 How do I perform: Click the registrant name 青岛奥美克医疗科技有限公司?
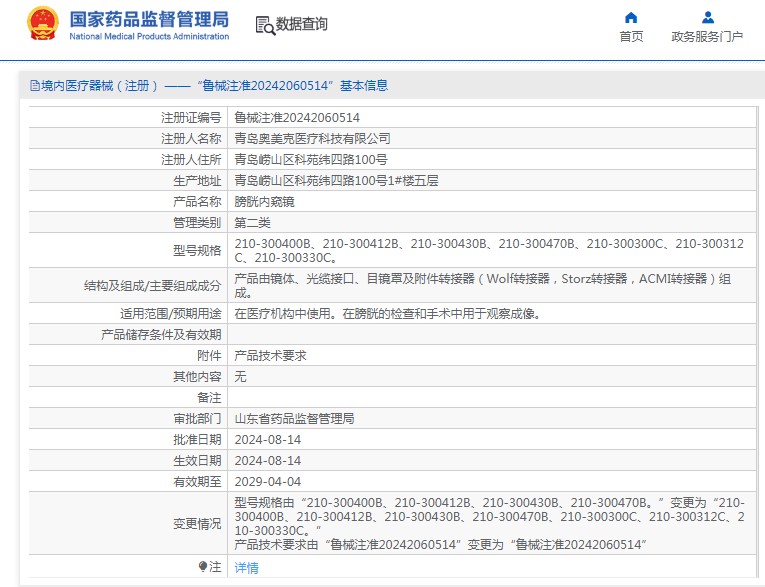[312, 138]
